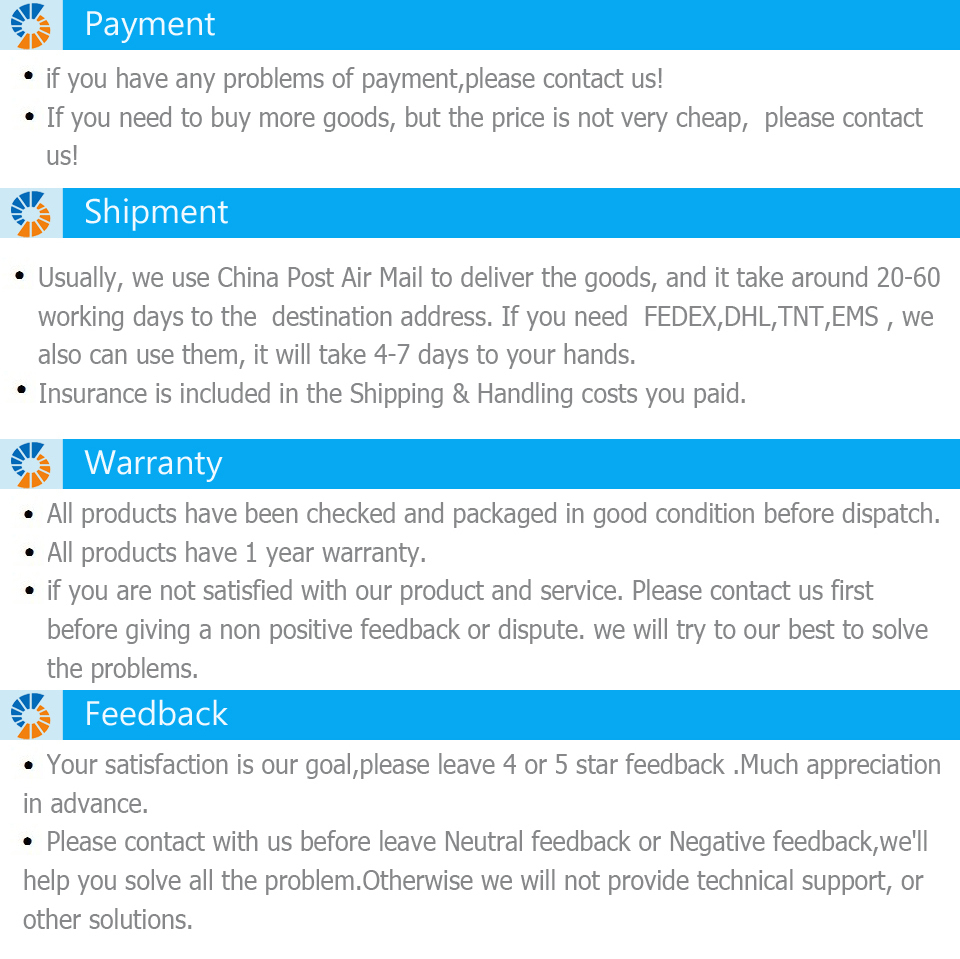Click the pinwheel logo beside Feedback
Viewport: 960px width, 959px height.
tap(30, 714)
